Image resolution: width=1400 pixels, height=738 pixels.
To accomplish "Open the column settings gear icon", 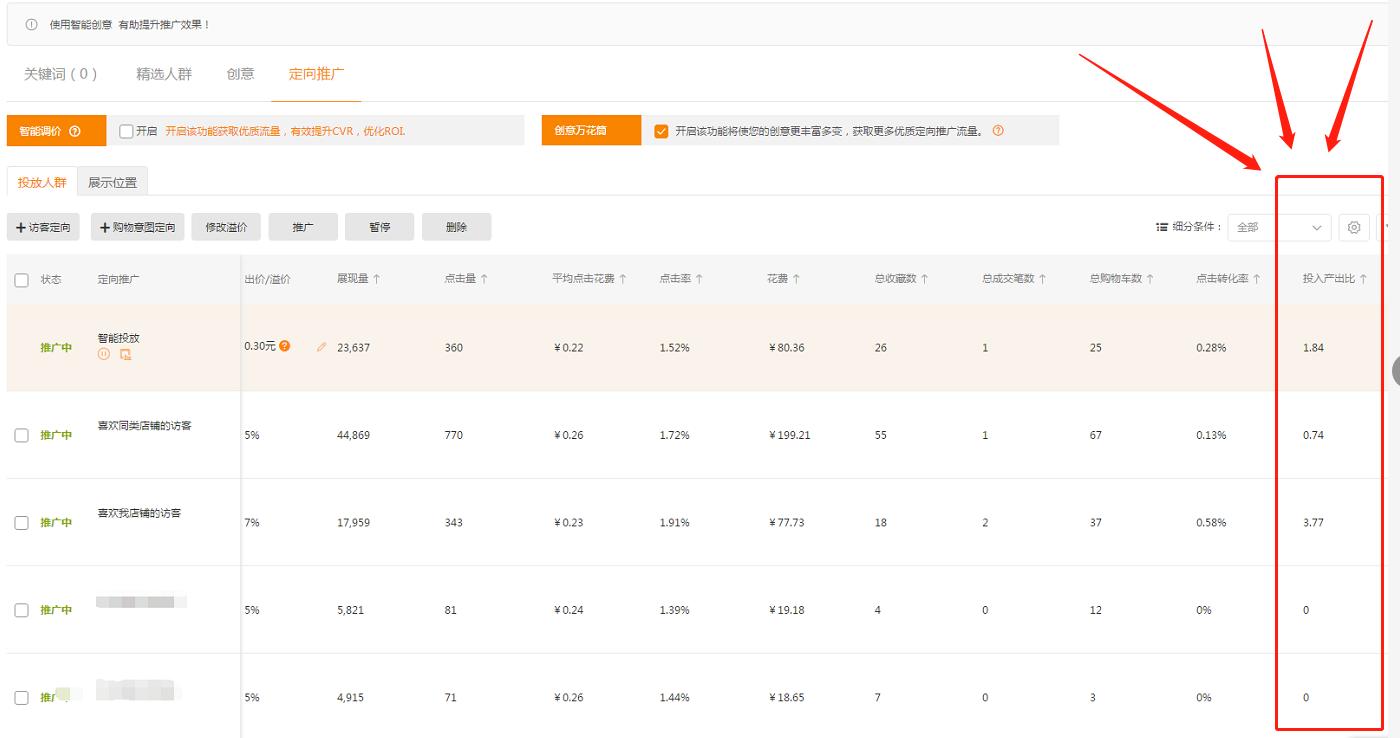I will pyautogui.click(x=1354, y=227).
